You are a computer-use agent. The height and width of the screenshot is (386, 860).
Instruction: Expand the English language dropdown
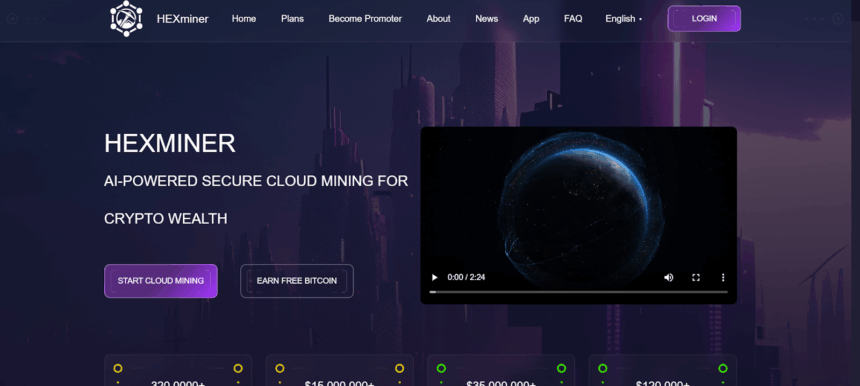point(623,19)
